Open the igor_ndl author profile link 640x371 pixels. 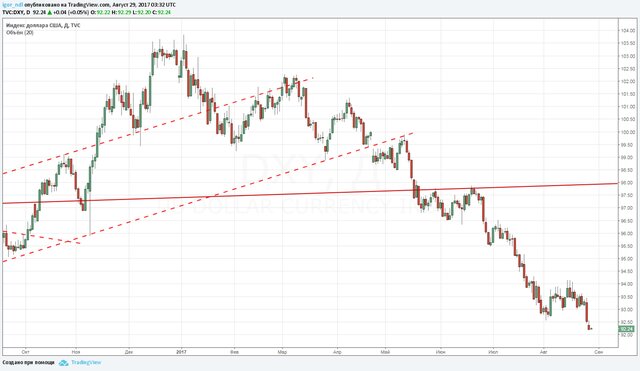tap(12, 5)
